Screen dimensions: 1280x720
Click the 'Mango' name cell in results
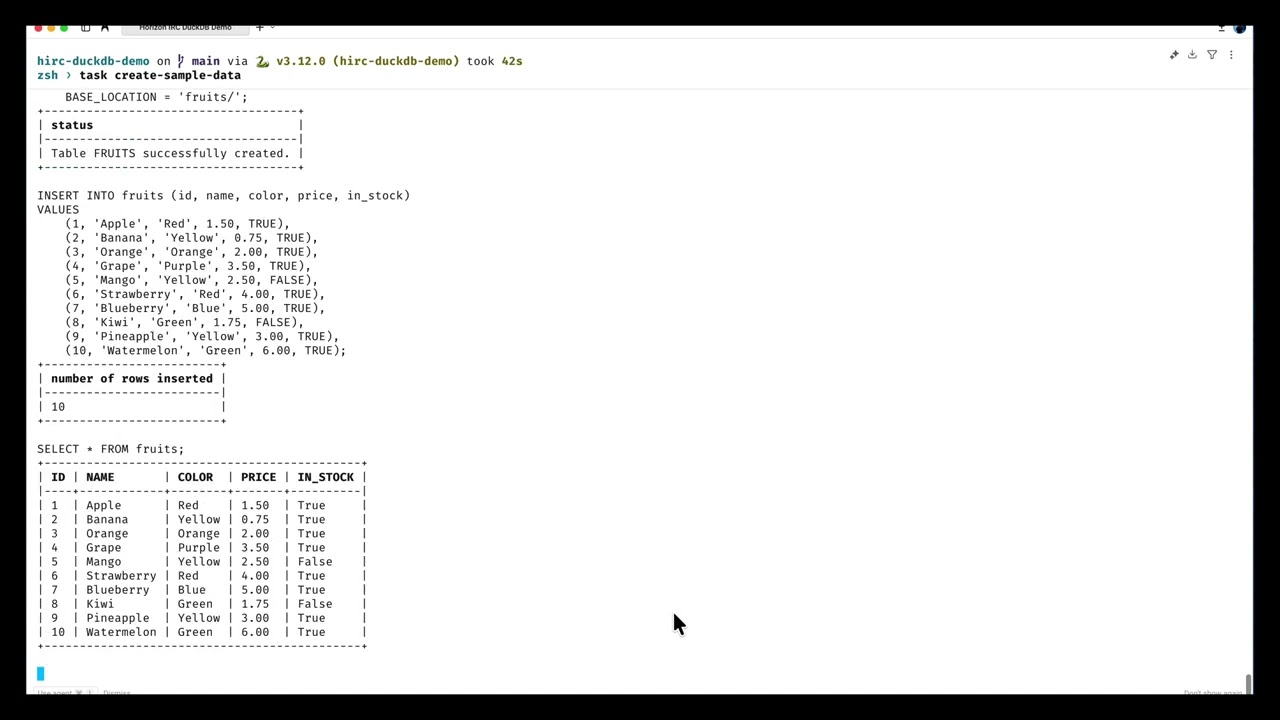(103, 561)
